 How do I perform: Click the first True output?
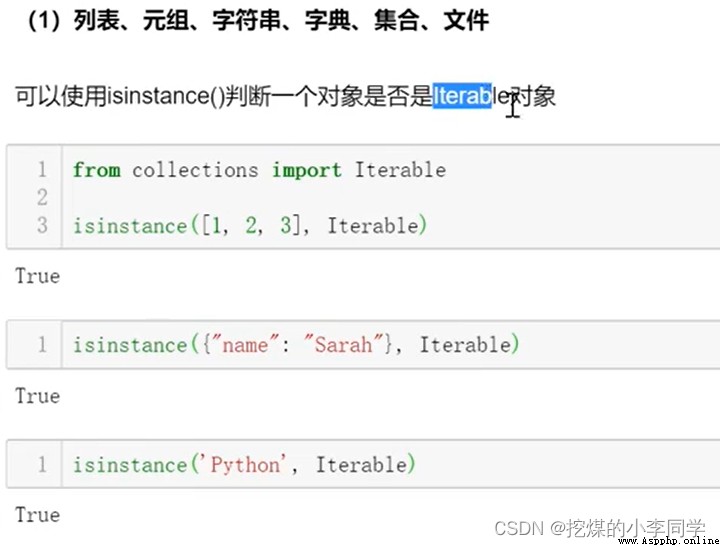click(38, 276)
